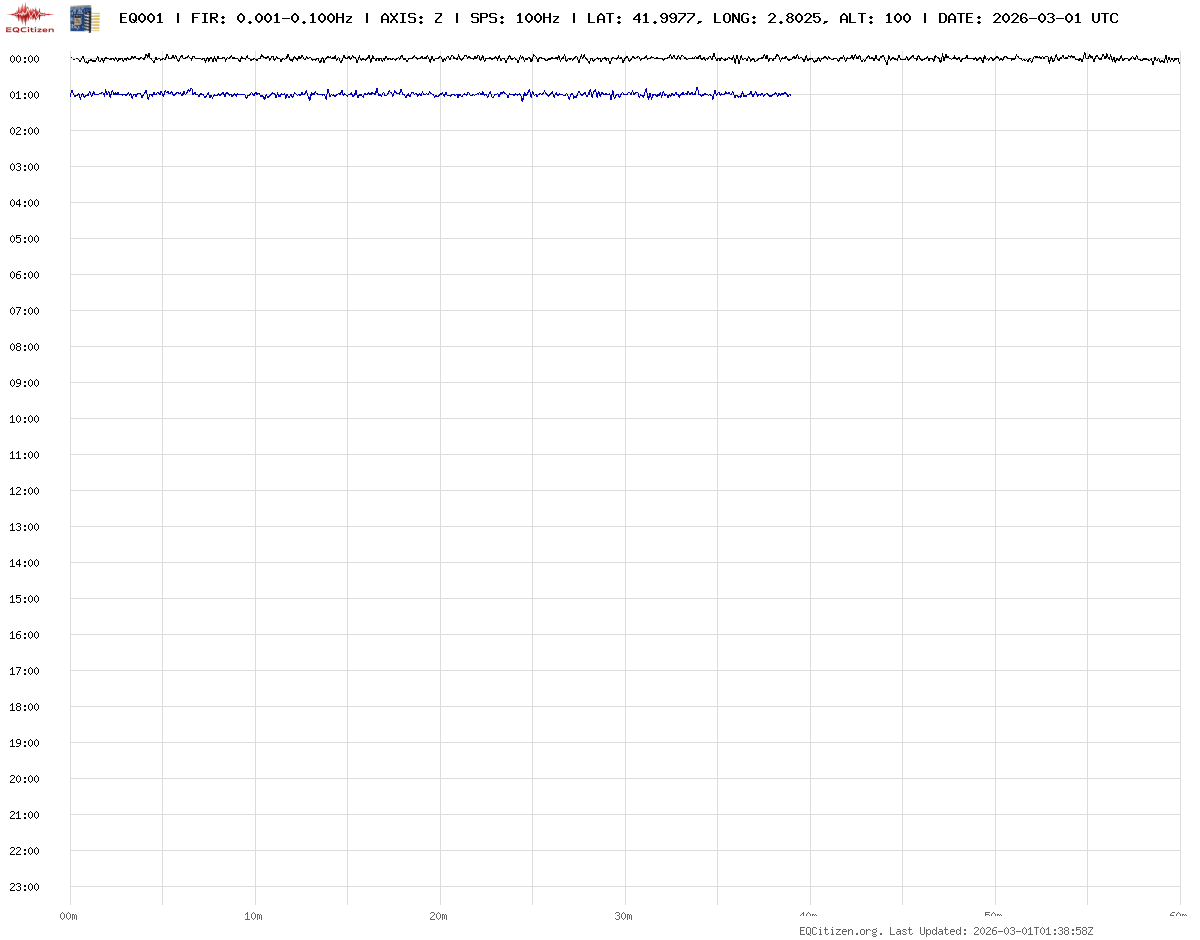The width and height of the screenshot is (1200, 940).
Task: Open the EQCitizen.org footer link
Action: point(840,931)
